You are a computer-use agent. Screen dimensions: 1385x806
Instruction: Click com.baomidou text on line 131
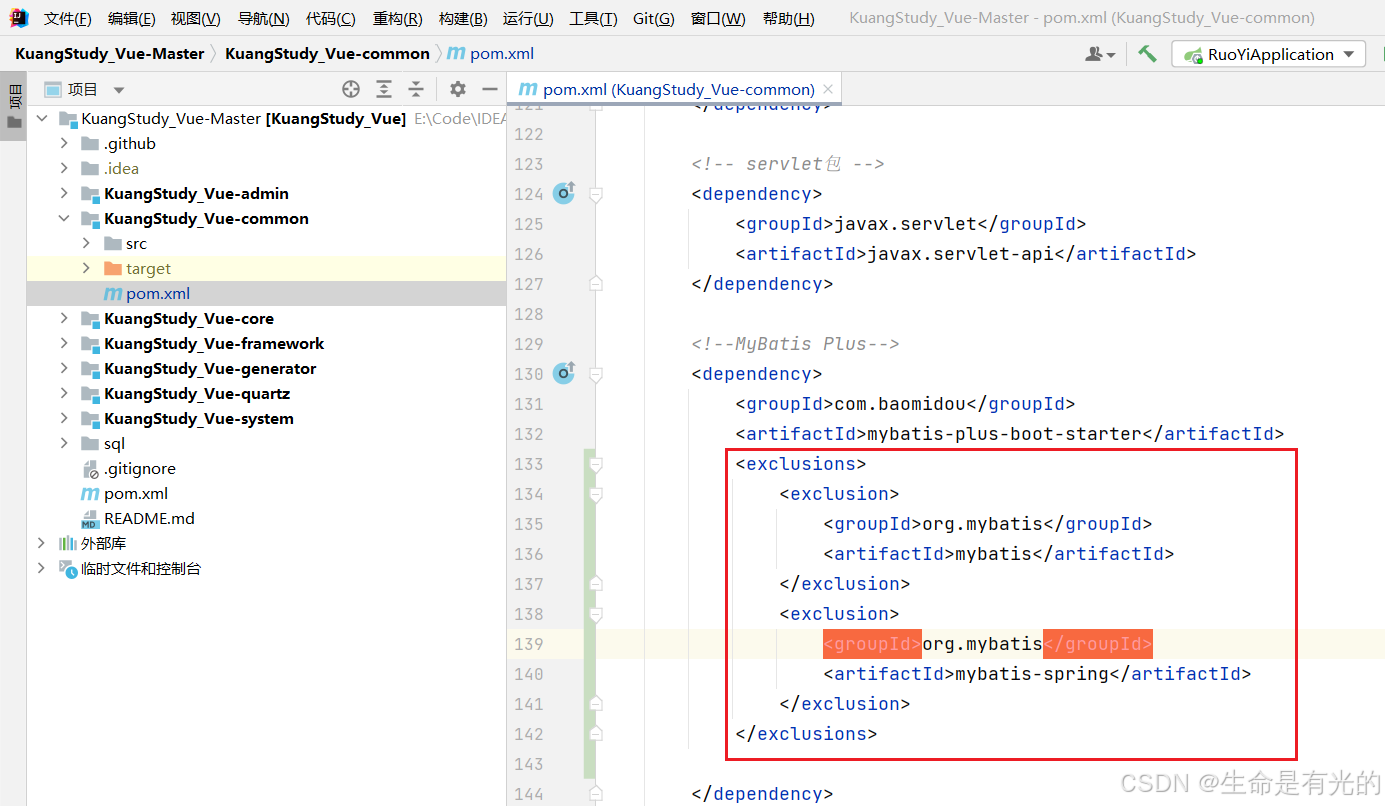(899, 404)
